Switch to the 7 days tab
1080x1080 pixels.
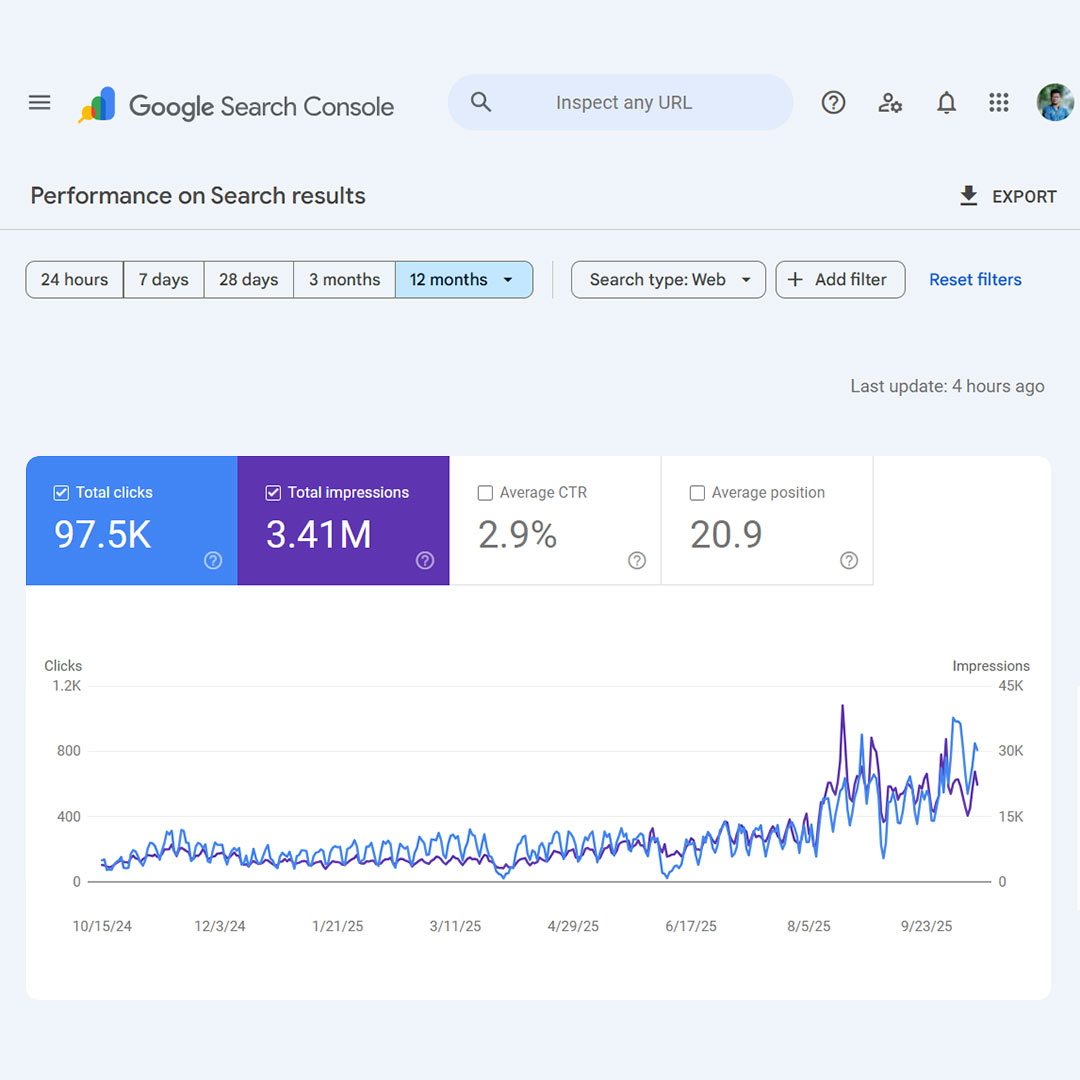(163, 280)
